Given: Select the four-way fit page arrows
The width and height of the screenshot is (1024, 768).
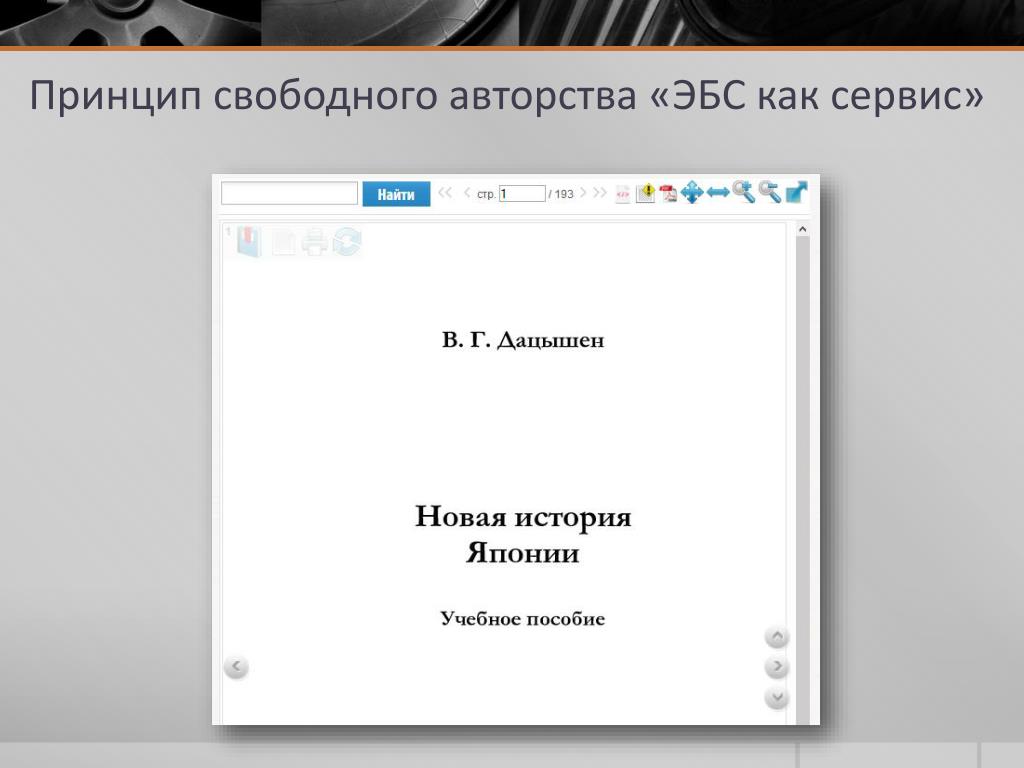Looking at the screenshot, I should click(x=692, y=193).
